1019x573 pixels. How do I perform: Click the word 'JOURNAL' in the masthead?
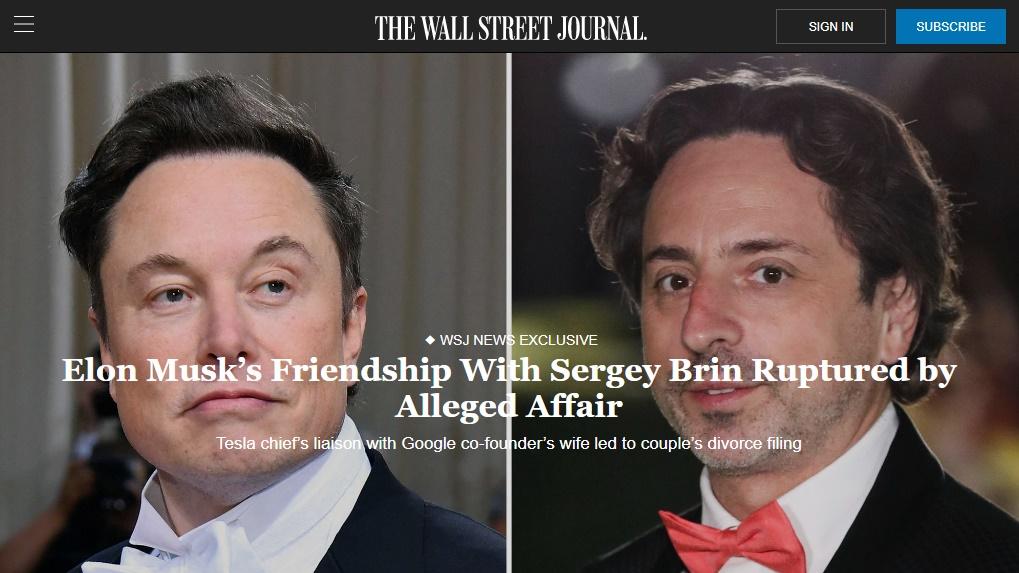point(602,28)
